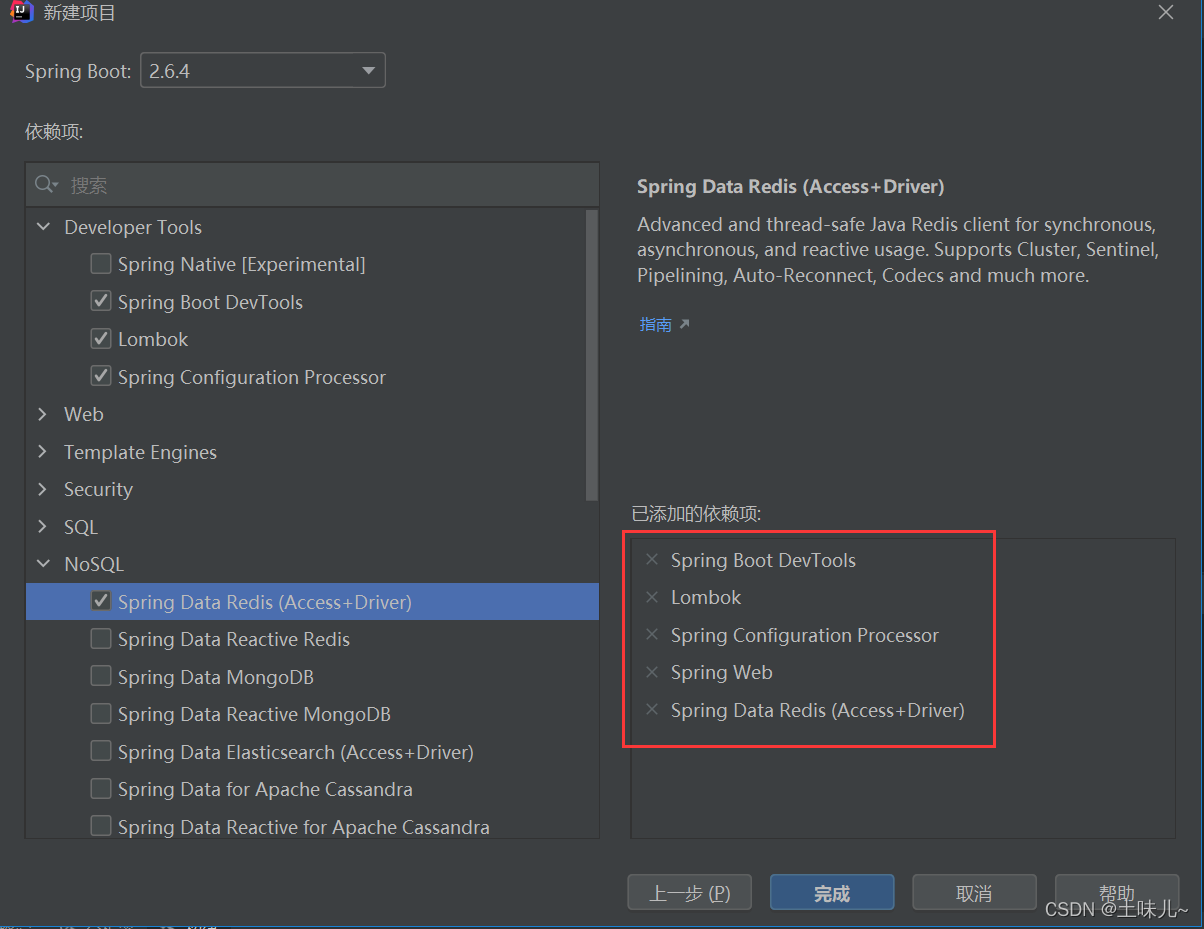This screenshot has width=1204, height=929.
Task: Check Spring Data Reactive MongoDB checkbox
Action: pyautogui.click(x=101, y=714)
